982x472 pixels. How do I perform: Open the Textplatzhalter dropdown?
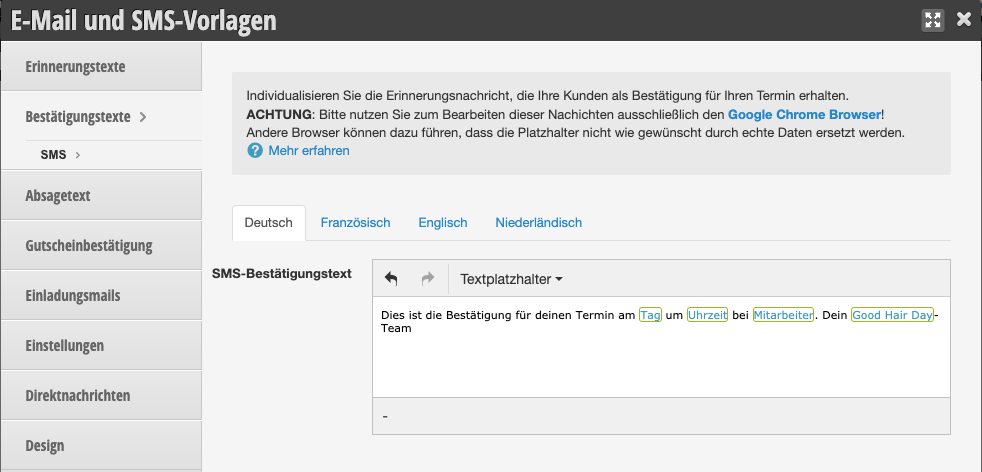click(511, 279)
